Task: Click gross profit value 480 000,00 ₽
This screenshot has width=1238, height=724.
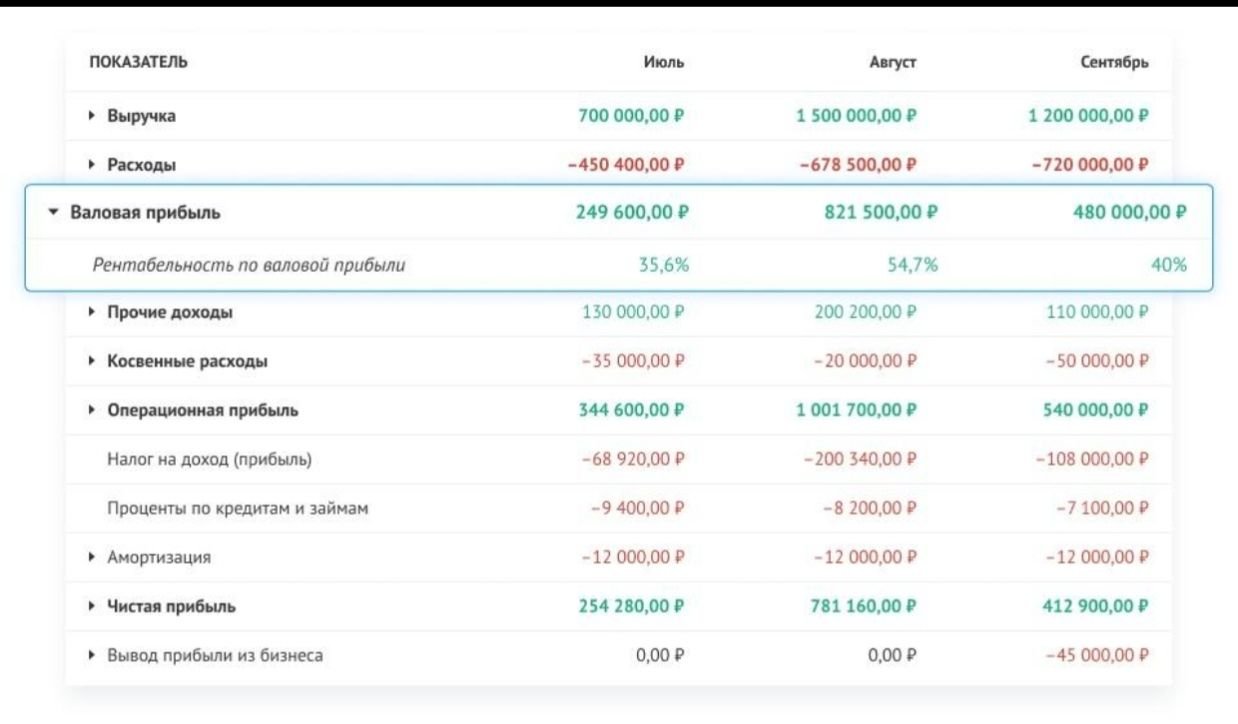Action: pyautogui.click(x=1129, y=212)
